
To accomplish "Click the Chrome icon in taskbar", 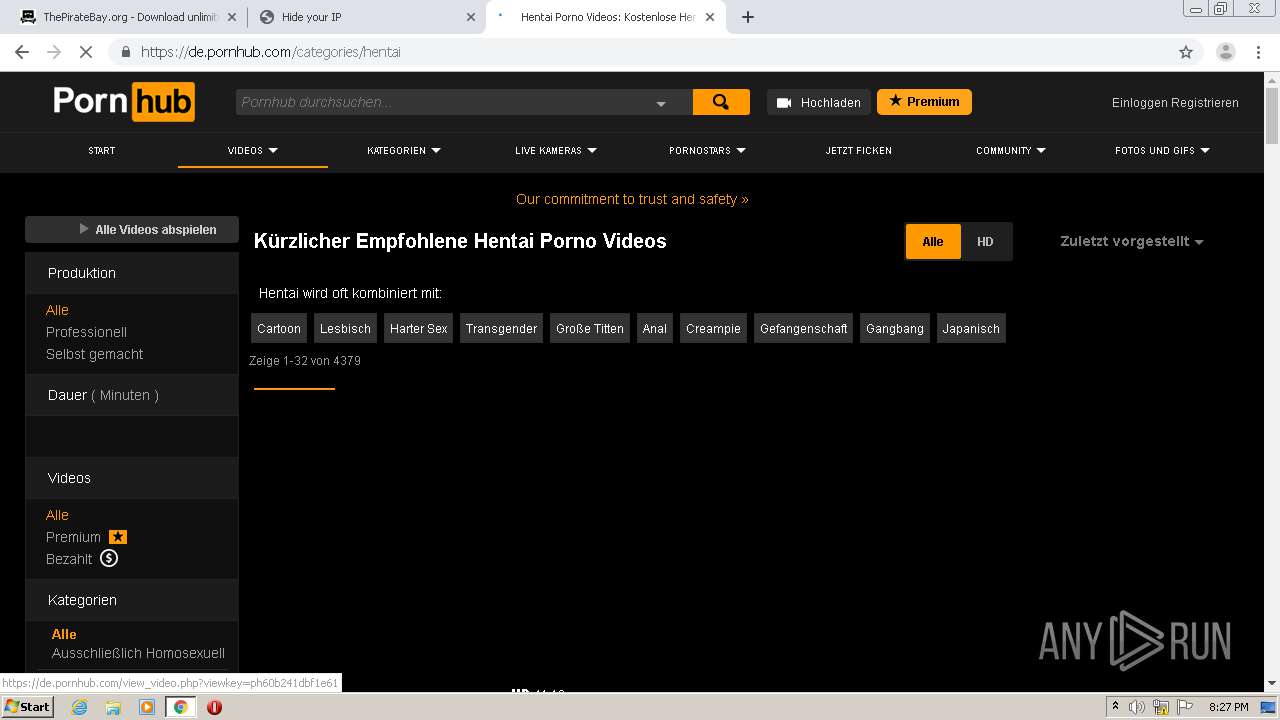I will coord(181,707).
